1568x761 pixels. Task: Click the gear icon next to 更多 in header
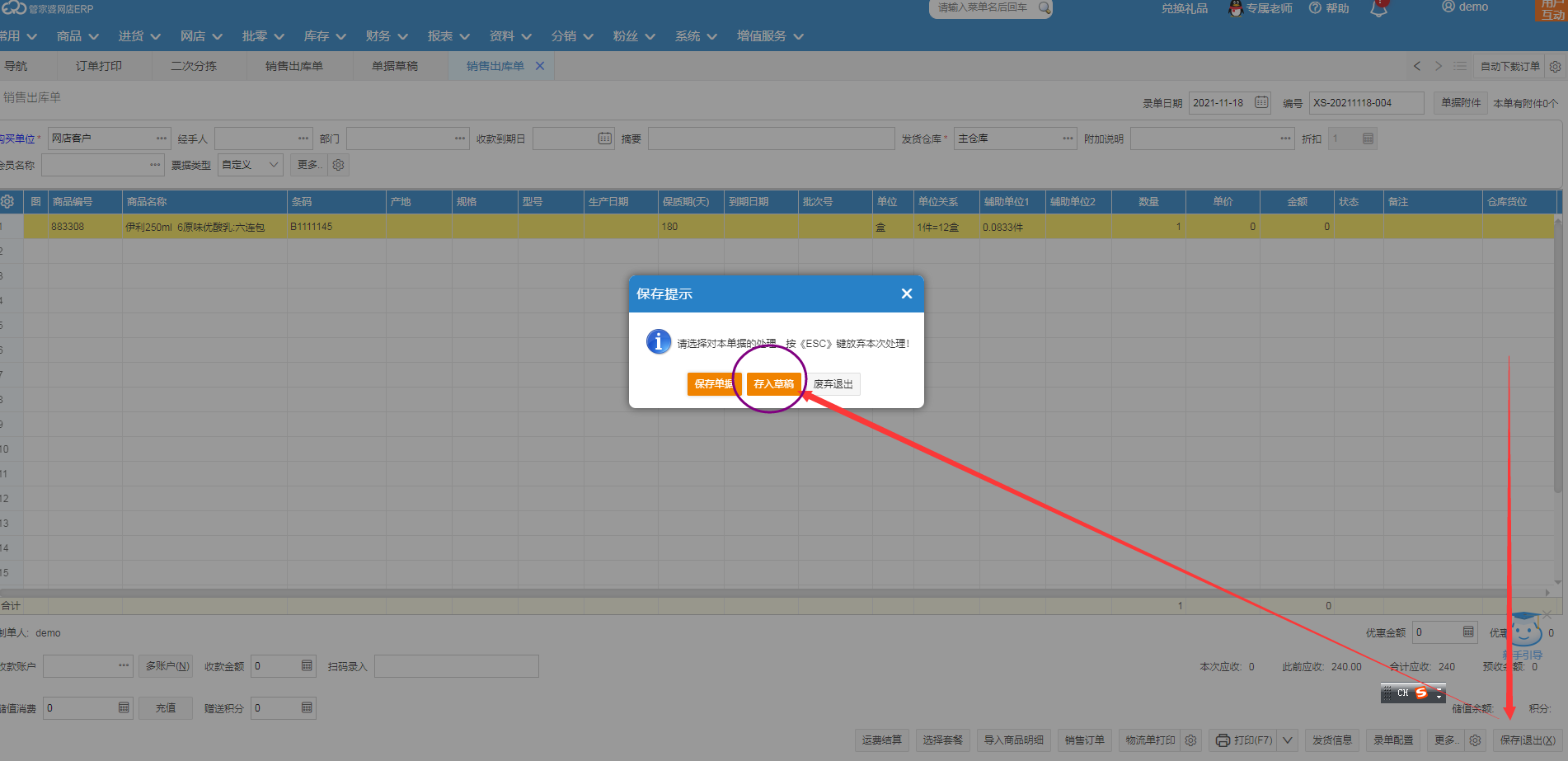[x=338, y=165]
